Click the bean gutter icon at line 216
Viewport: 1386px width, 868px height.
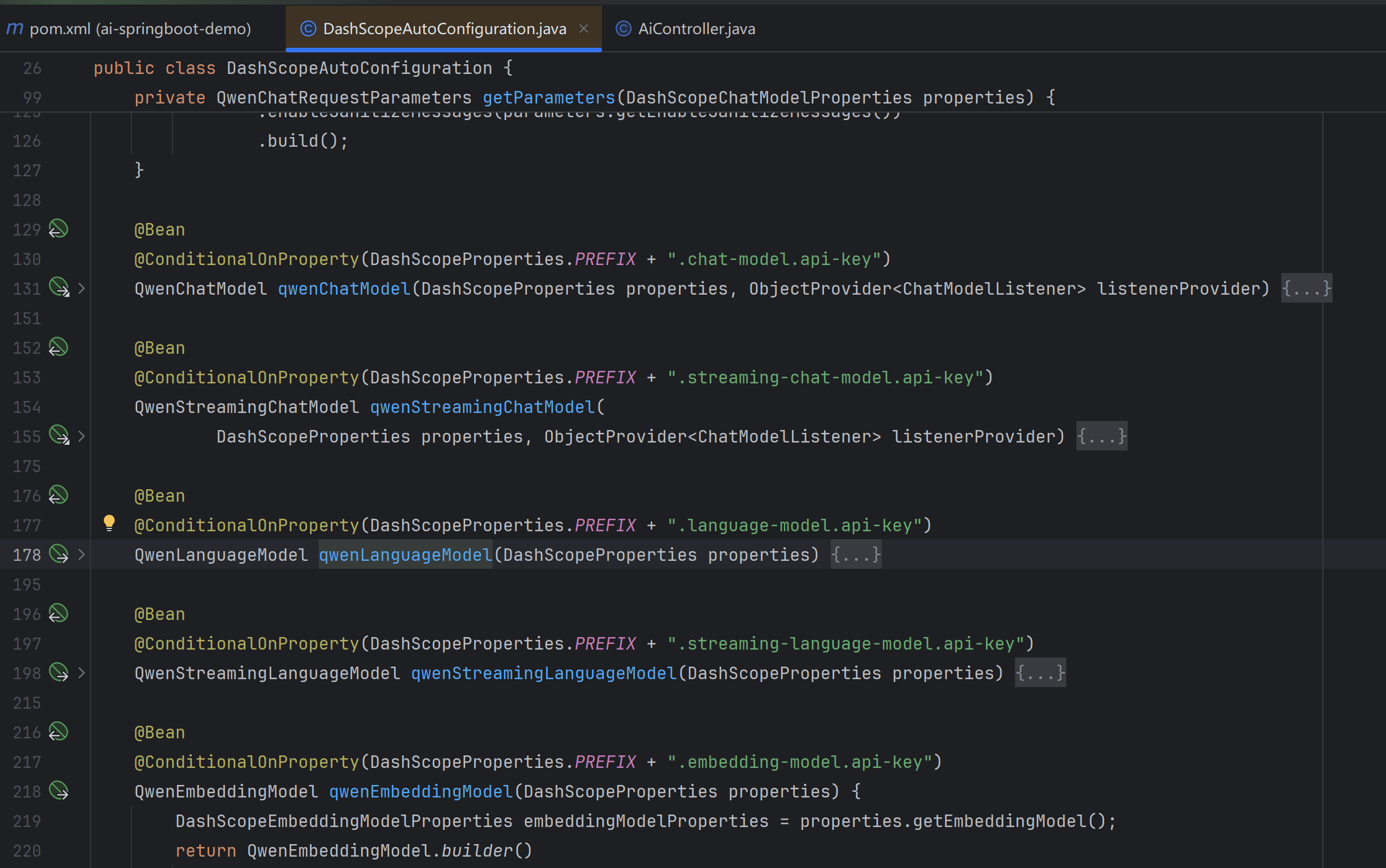click(58, 732)
